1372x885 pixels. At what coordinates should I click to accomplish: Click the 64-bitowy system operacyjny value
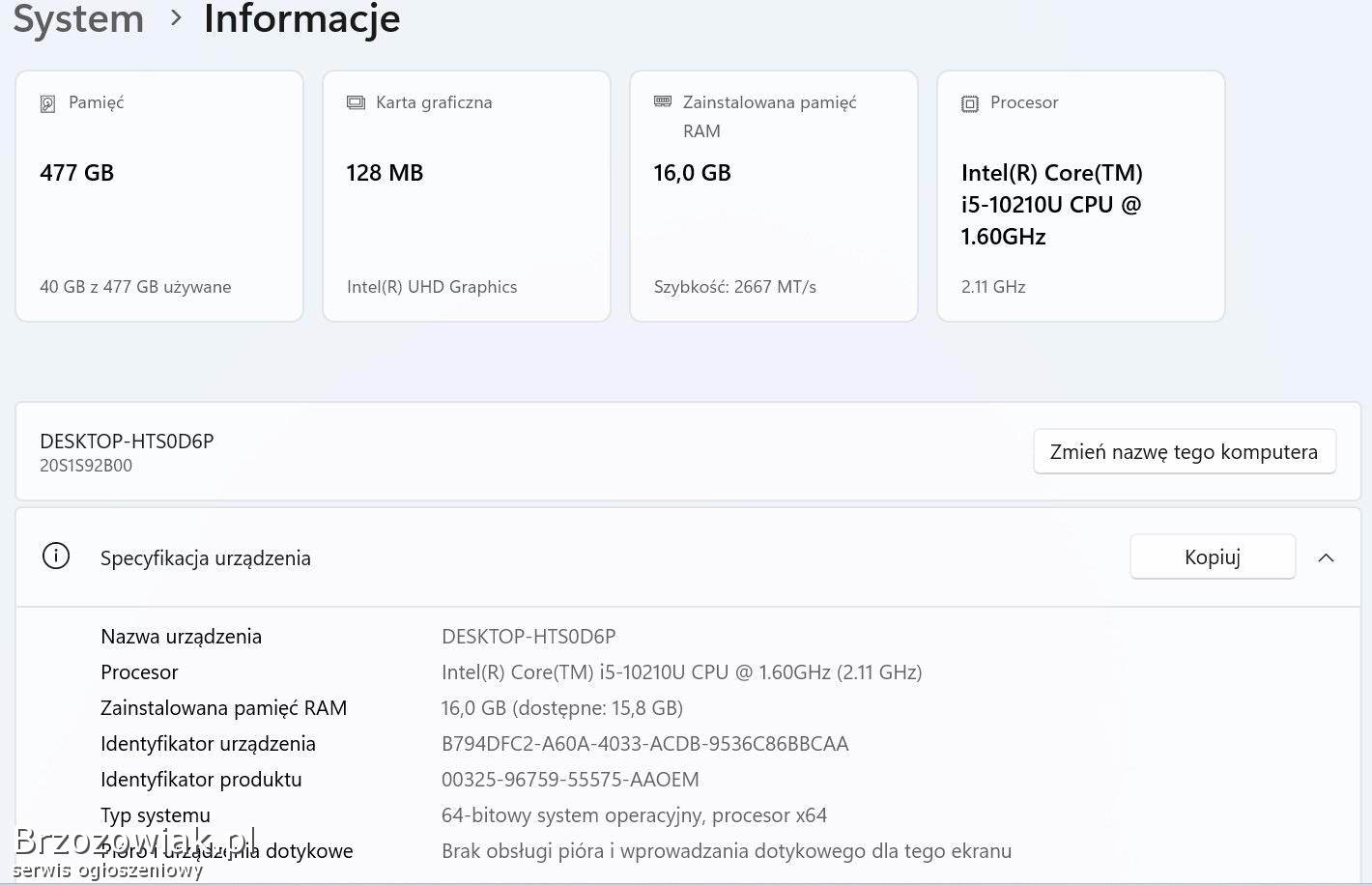[634, 815]
